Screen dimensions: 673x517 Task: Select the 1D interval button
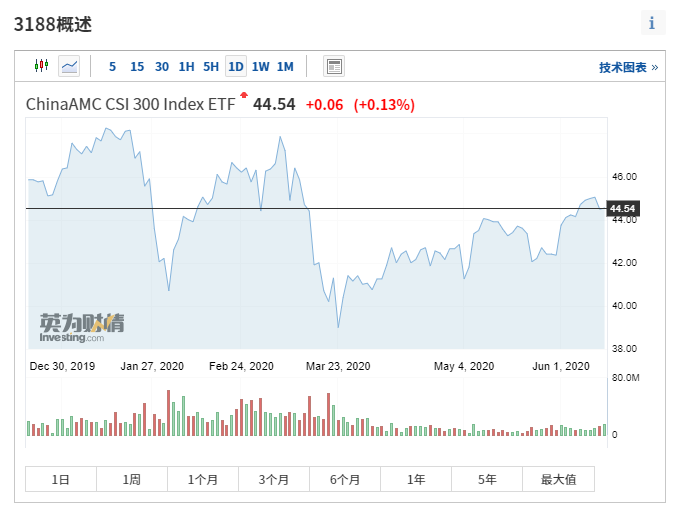[236, 67]
